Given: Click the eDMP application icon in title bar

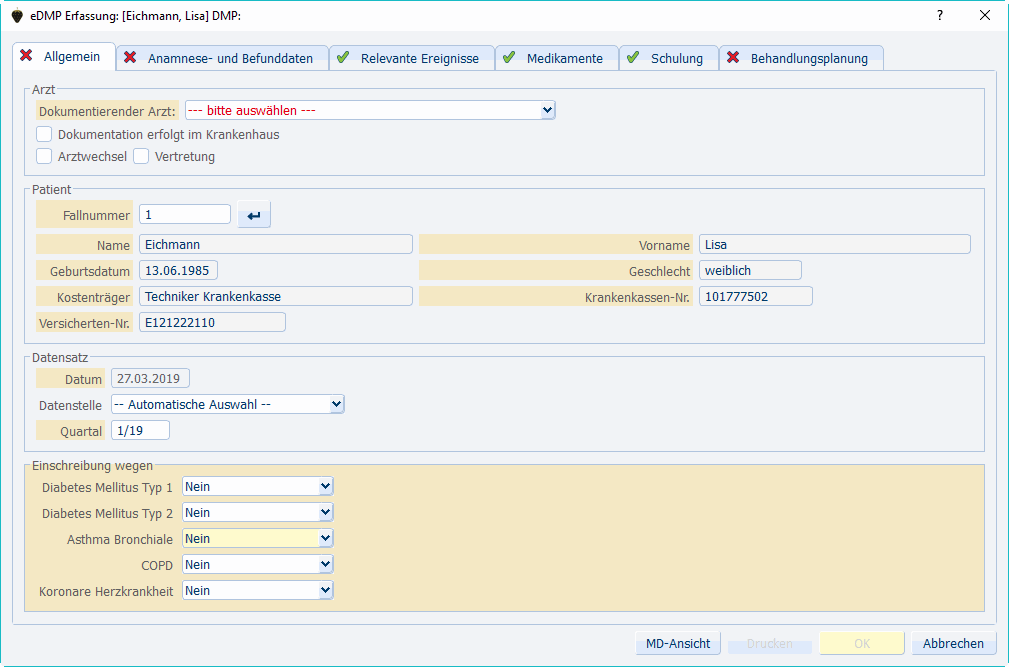Looking at the screenshot, I should tap(17, 16).
